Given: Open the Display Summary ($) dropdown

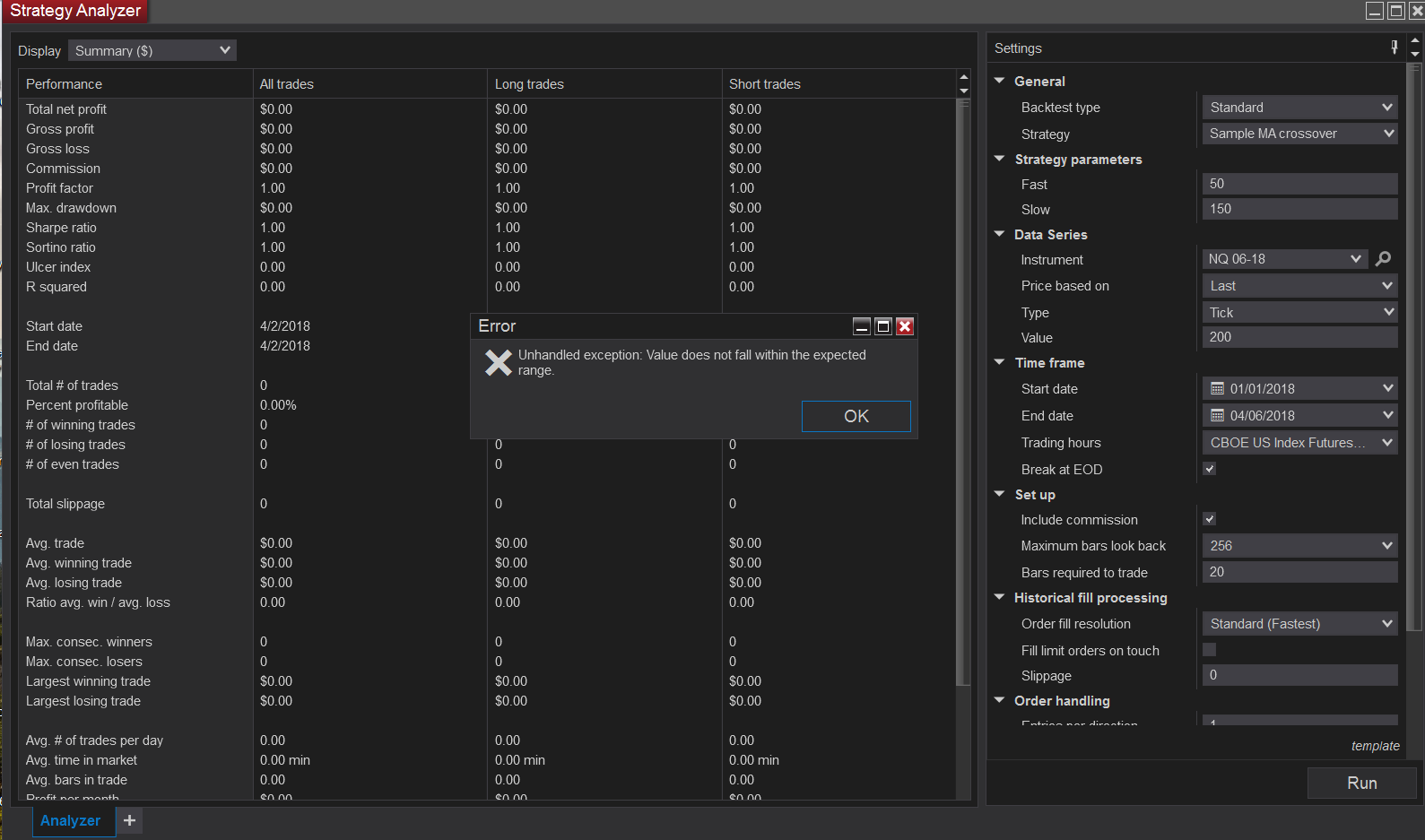Looking at the screenshot, I should (152, 51).
